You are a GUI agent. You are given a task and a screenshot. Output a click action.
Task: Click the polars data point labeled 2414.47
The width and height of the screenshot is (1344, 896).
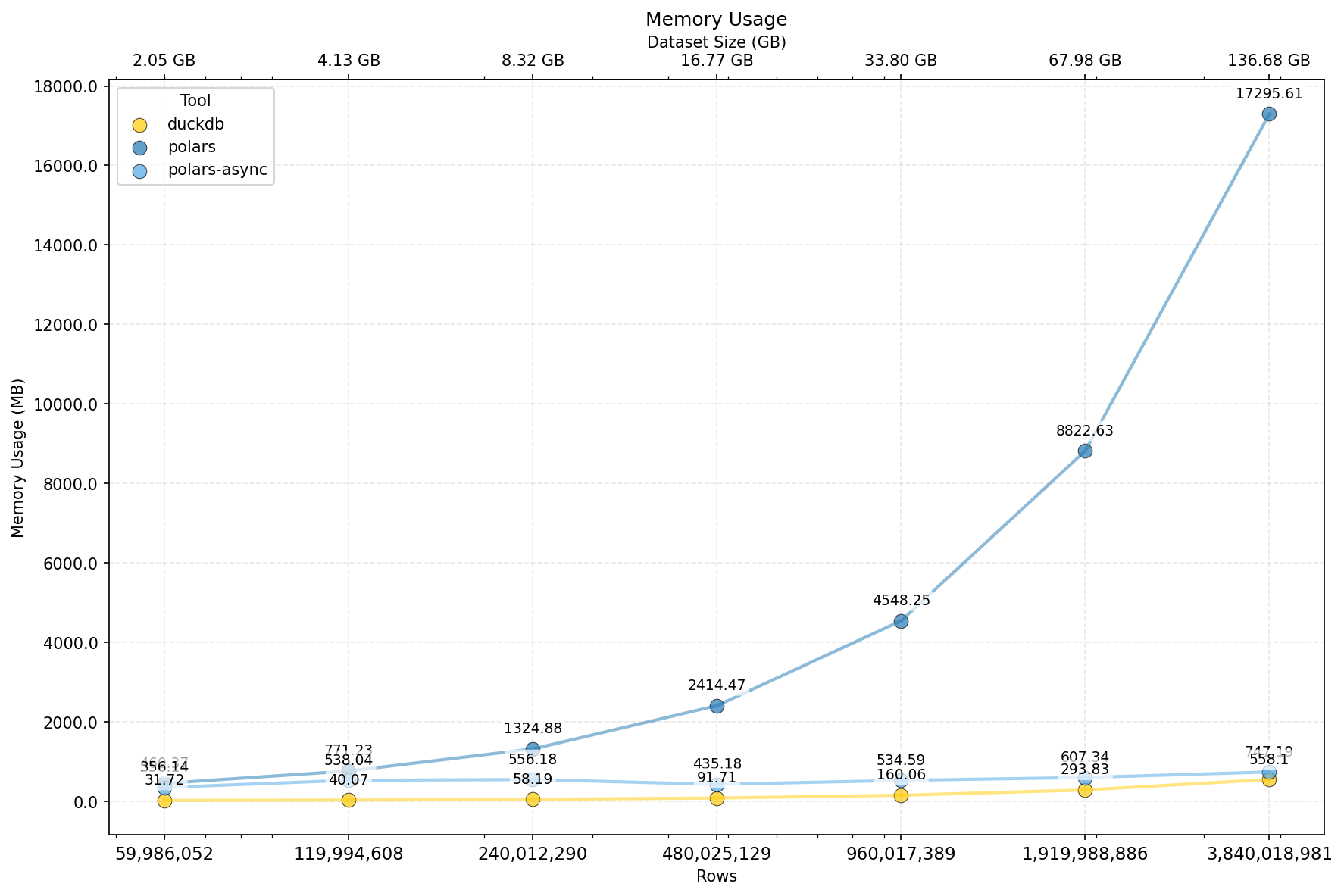[717, 705]
